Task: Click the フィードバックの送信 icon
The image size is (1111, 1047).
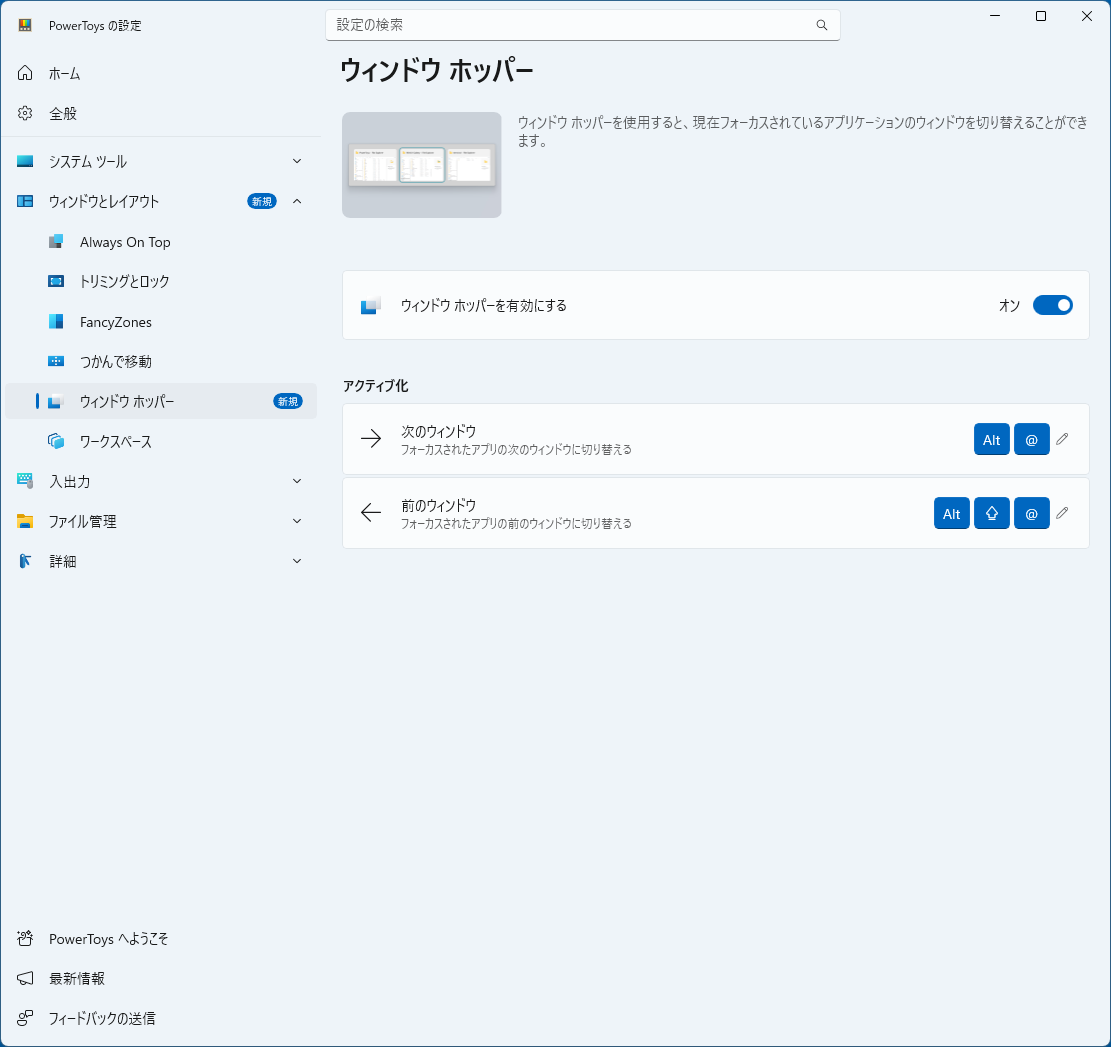Action: (x=25, y=1018)
